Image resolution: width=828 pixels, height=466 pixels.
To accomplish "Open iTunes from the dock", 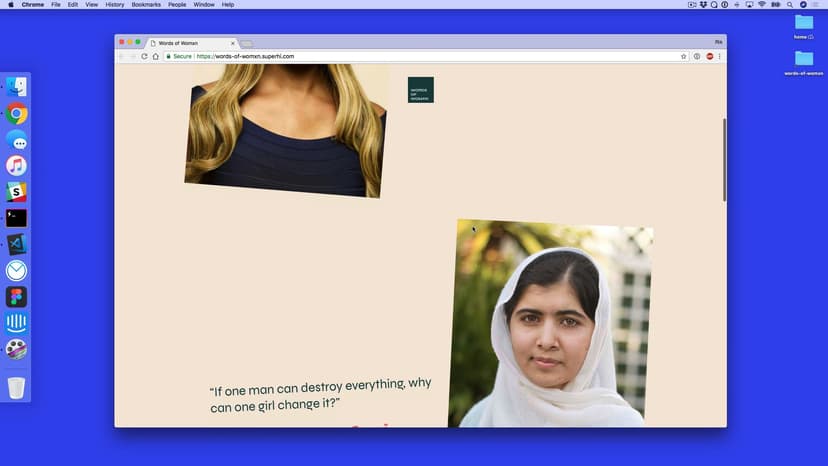I will pyautogui.click(x=16, y=166).
